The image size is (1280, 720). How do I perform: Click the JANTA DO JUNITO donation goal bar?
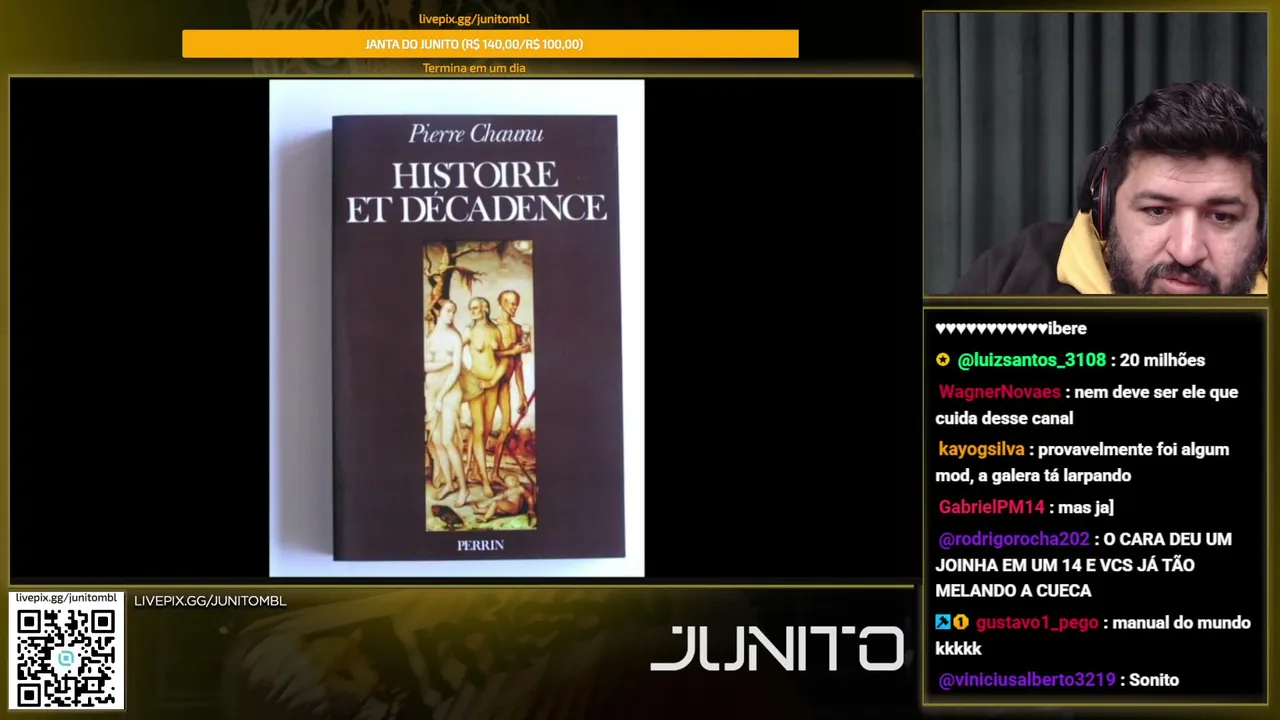pyautogui.click(x=490, y=44)
